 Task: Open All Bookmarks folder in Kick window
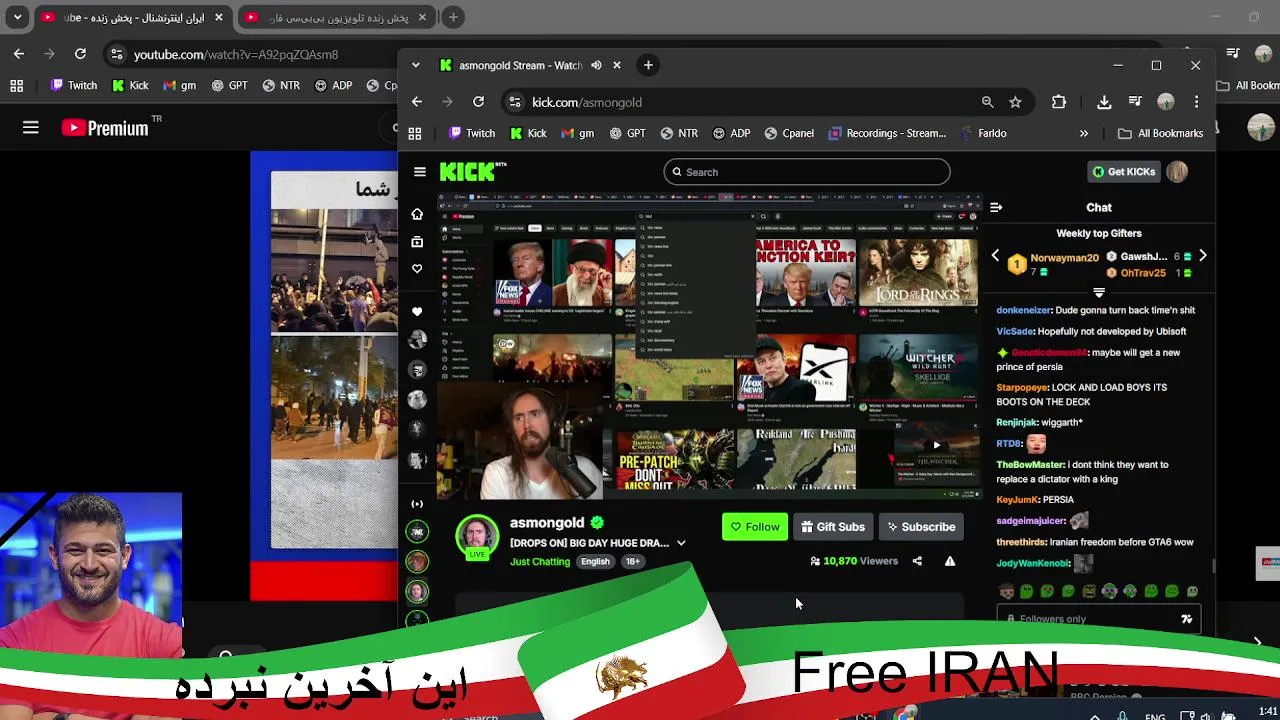coord(1160,133)
